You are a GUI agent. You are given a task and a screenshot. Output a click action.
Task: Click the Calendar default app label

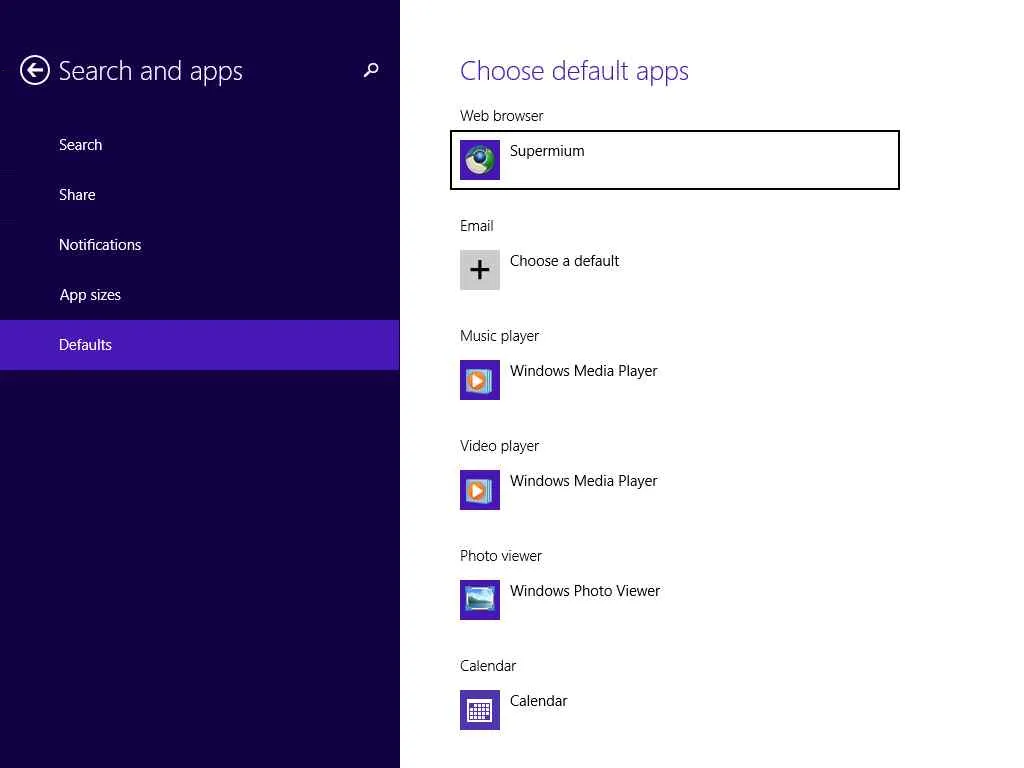point(539,701)
